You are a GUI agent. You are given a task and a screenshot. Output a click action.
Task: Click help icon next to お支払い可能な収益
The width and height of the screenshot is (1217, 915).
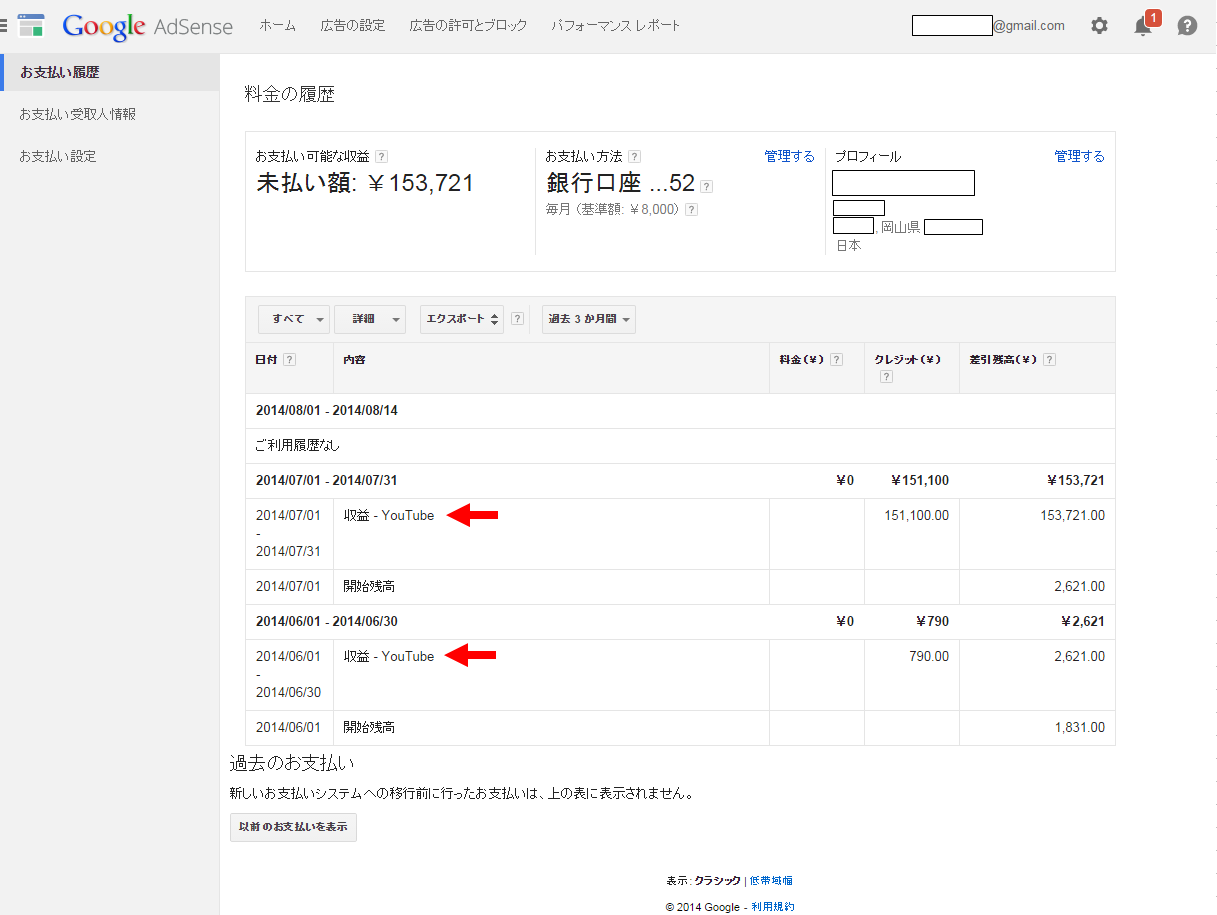tap(381, 157)
